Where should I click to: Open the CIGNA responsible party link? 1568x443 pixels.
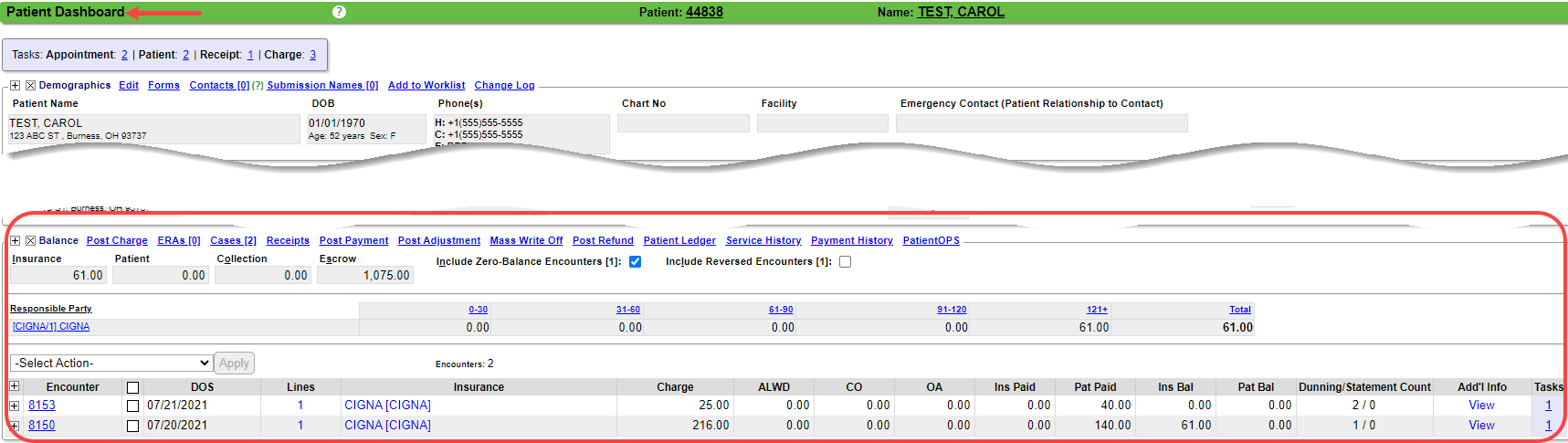51,327
